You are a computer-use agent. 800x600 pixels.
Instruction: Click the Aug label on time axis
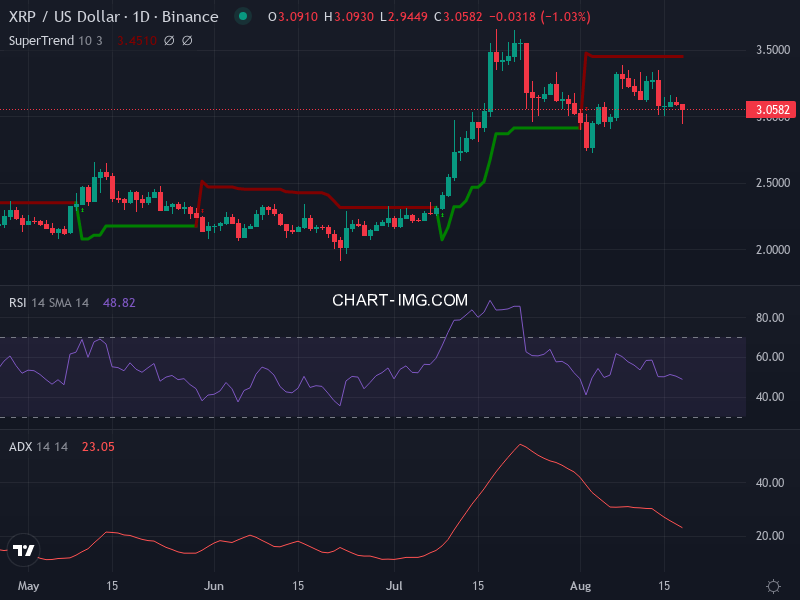[581, 586]
